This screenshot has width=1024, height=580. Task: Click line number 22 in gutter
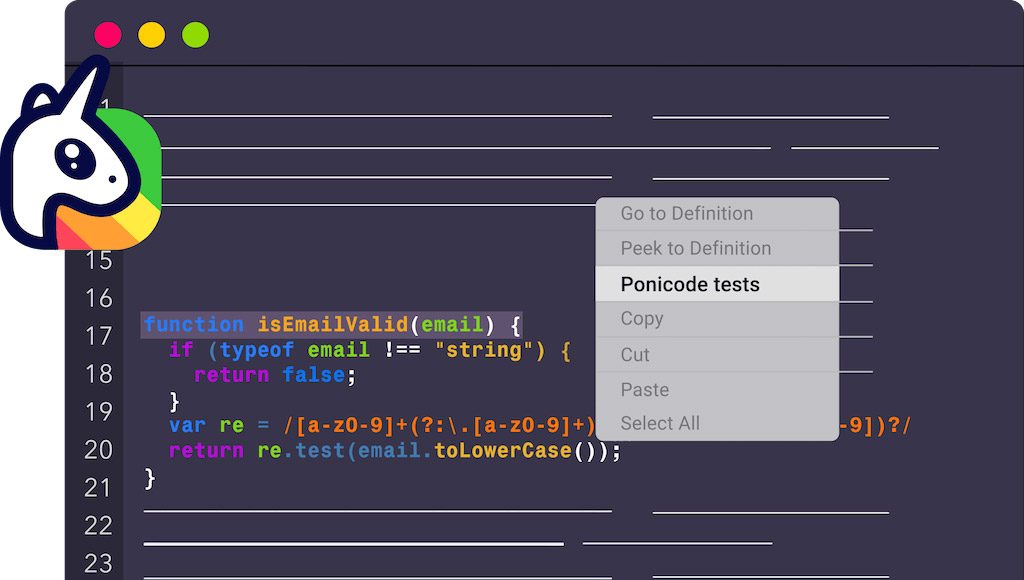(x=99, y=525)
